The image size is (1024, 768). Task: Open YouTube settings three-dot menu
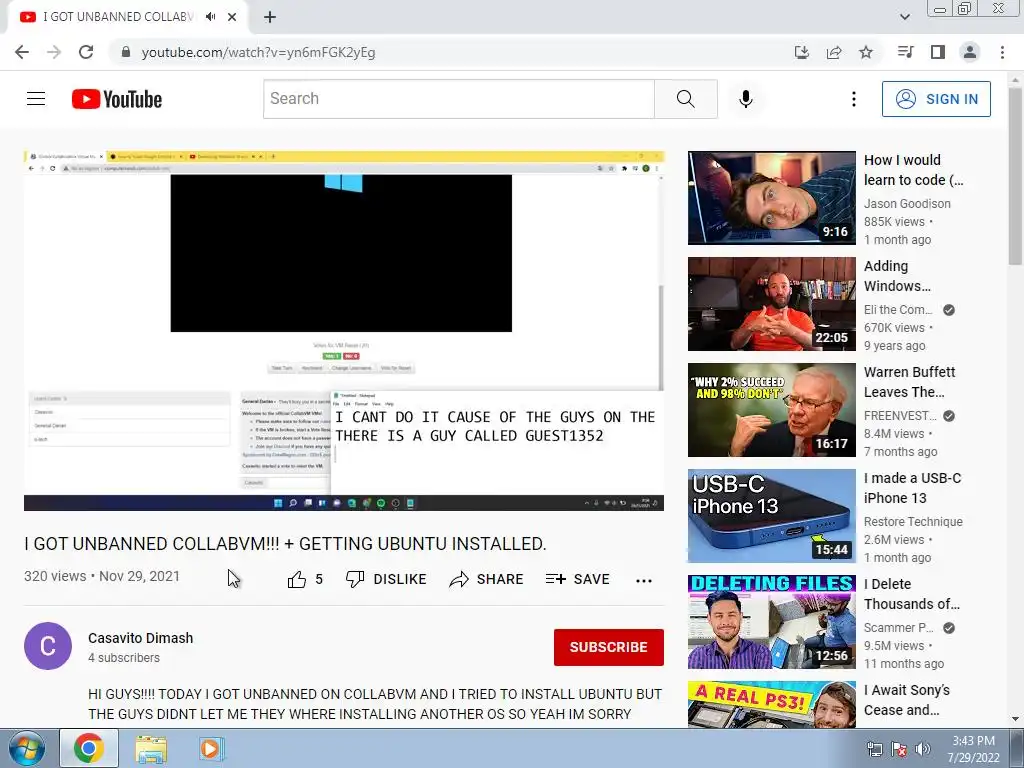(854, 99)
